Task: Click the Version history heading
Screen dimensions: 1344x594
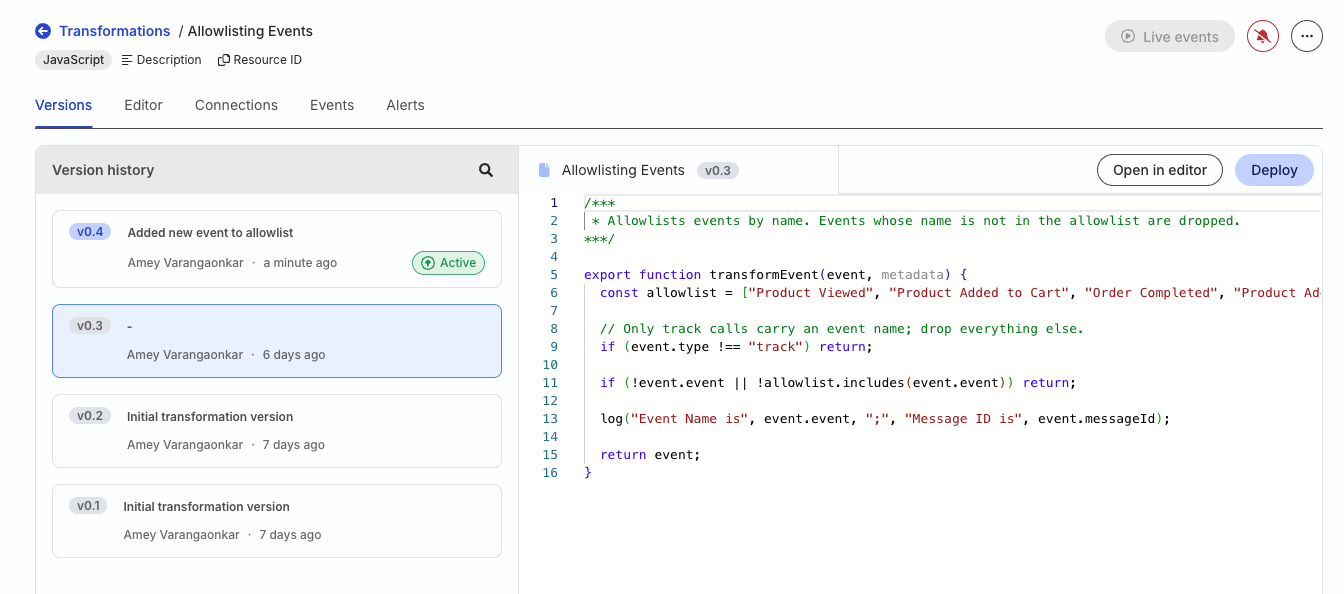Action: (103, 170)
